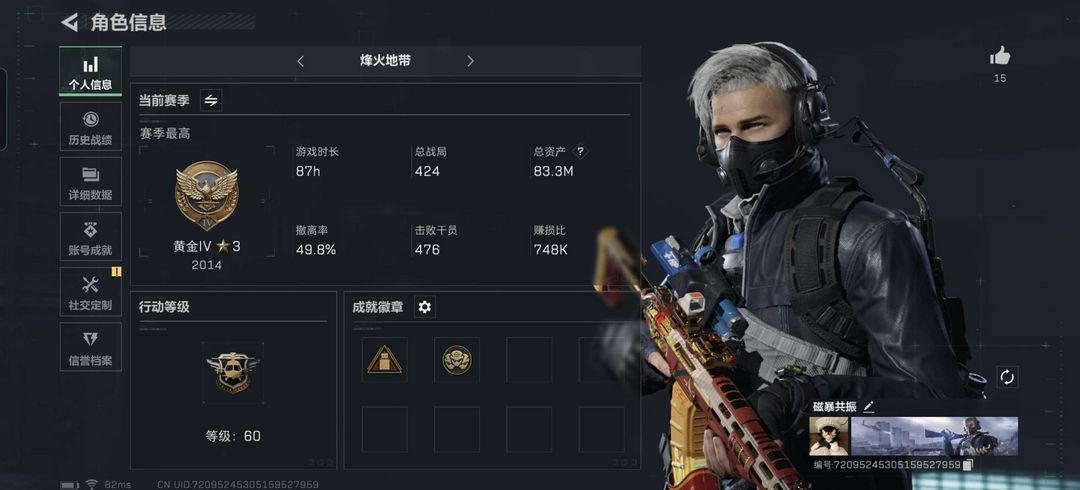Copy the player ID number

click(968, 465)
